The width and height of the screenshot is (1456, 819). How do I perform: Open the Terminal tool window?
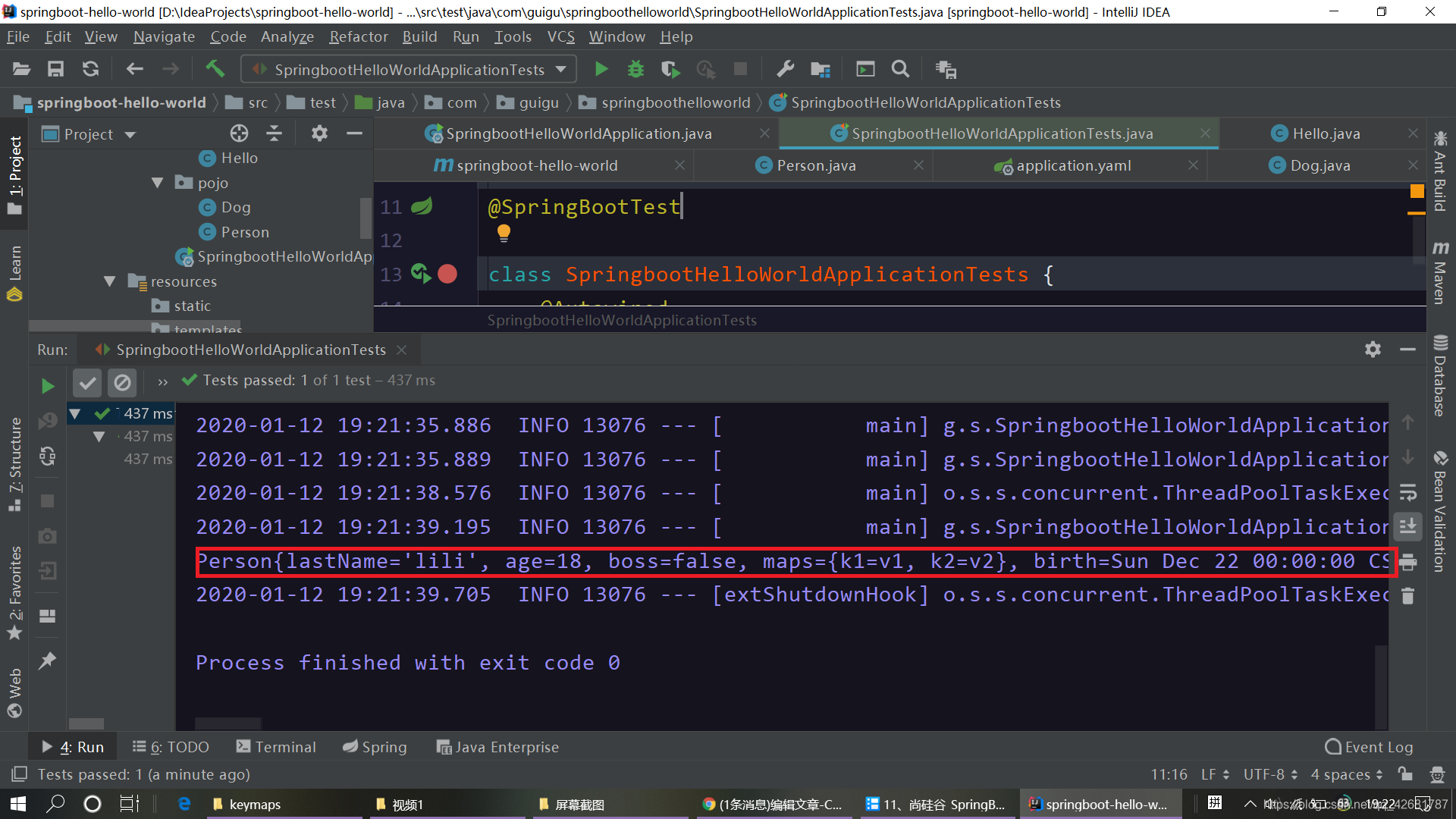point(276,747)
